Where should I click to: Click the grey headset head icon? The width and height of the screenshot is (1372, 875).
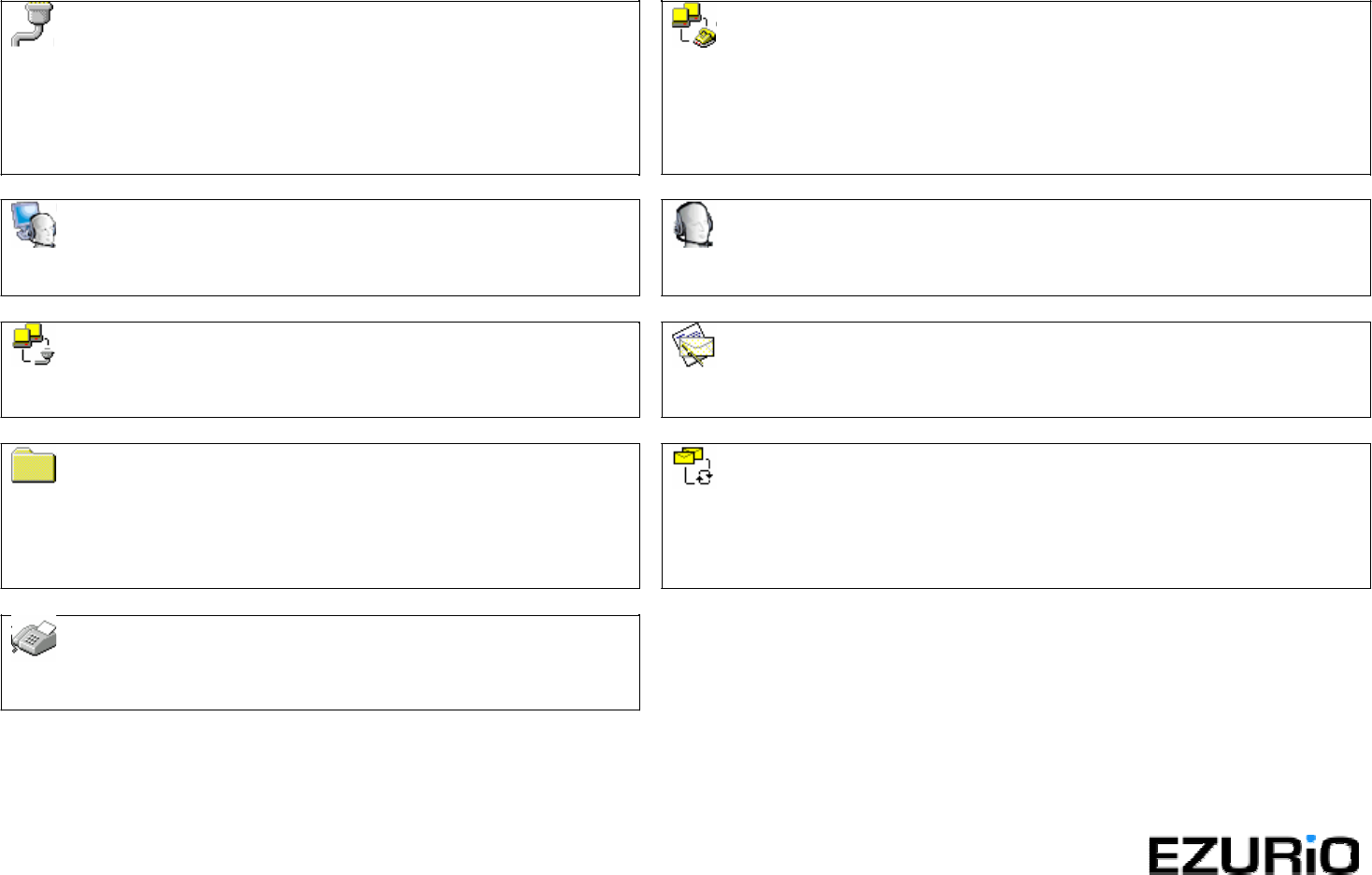point(694,224)
